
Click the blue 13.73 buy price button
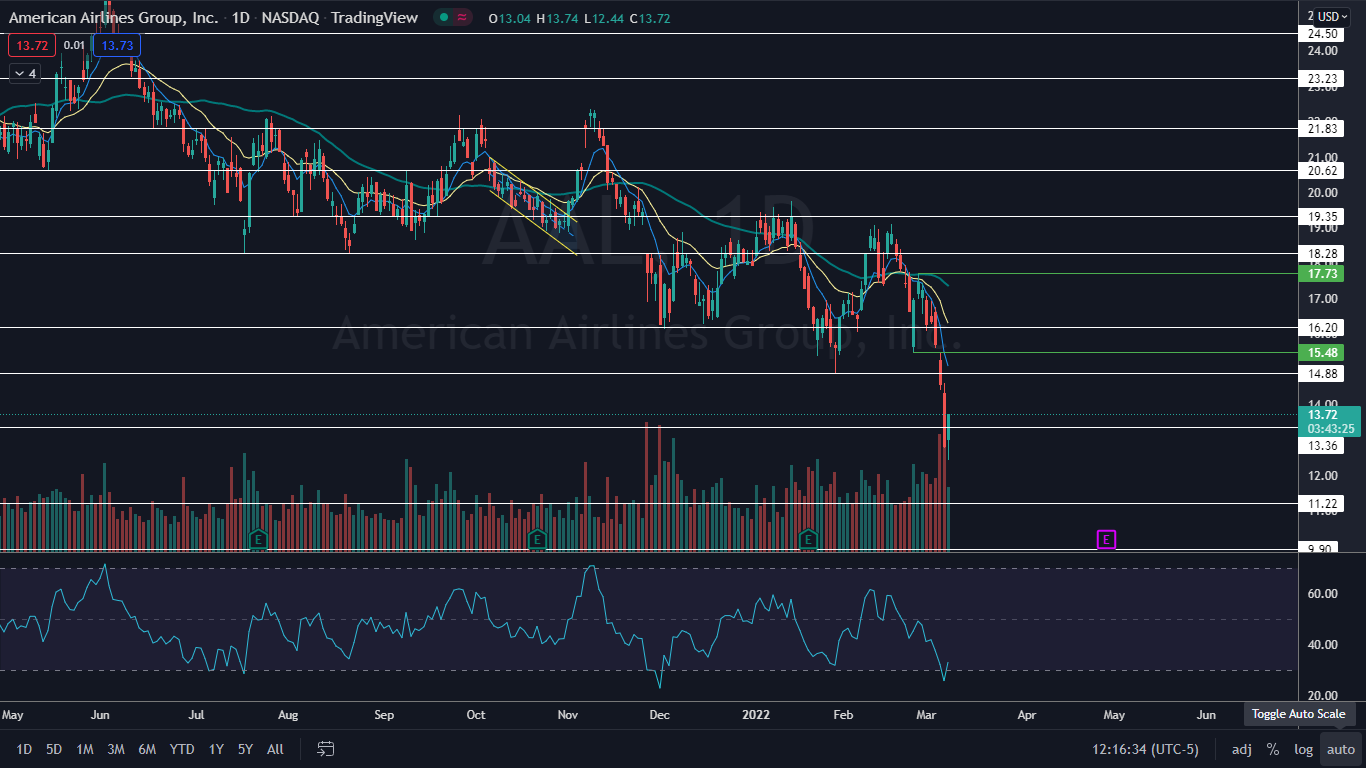117,45
